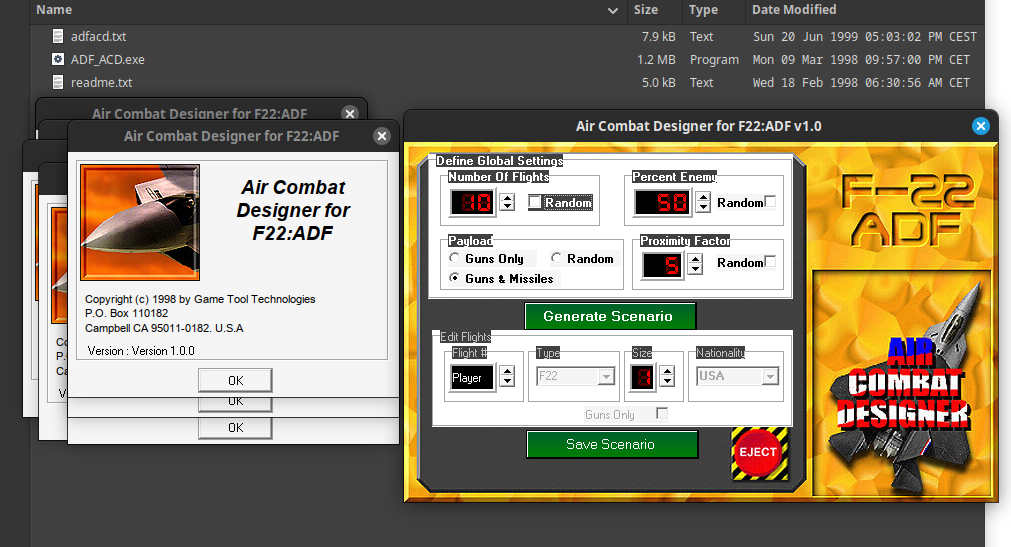Decrease Number Of Flights with down arrow
The height and width of the screenshot is (547, 1011).
507,206
